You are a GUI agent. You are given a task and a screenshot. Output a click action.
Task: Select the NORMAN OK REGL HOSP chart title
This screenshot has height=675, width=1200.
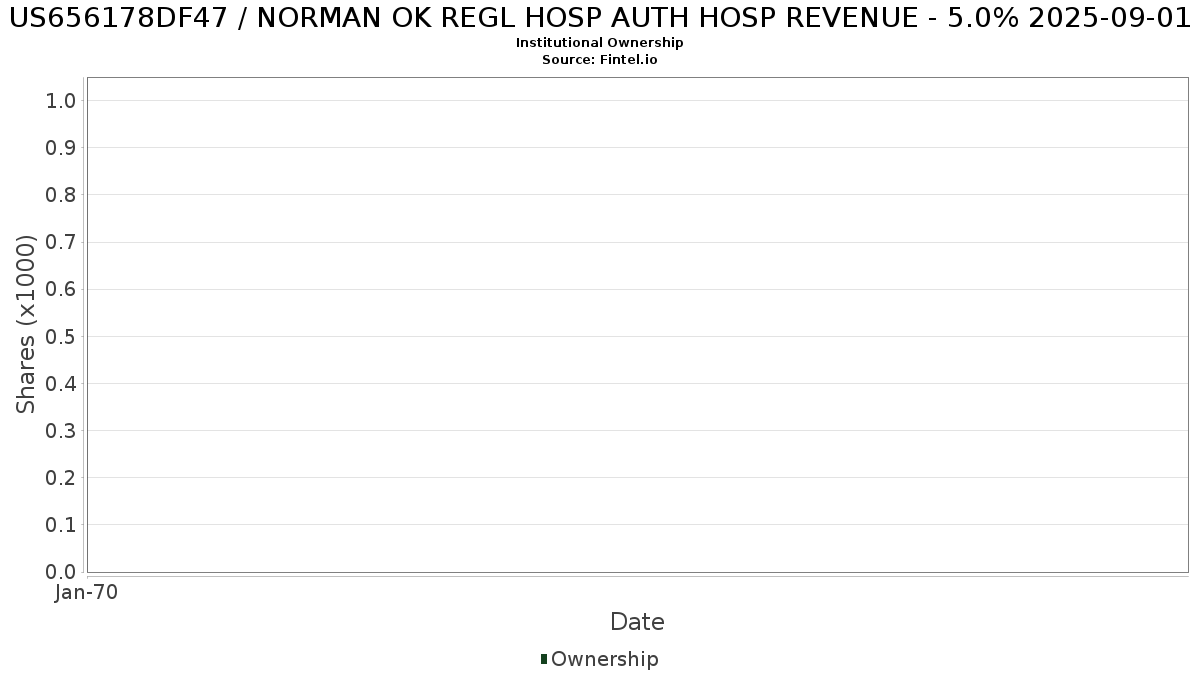tap(600, 18)
